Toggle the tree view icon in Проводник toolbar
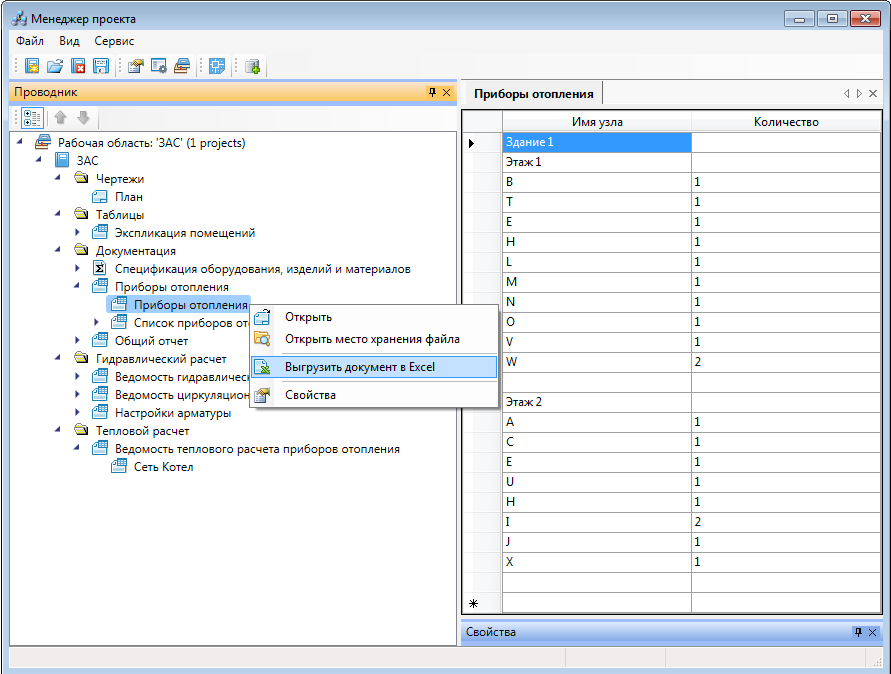891x674 pixels. click(x=32, y=118)
